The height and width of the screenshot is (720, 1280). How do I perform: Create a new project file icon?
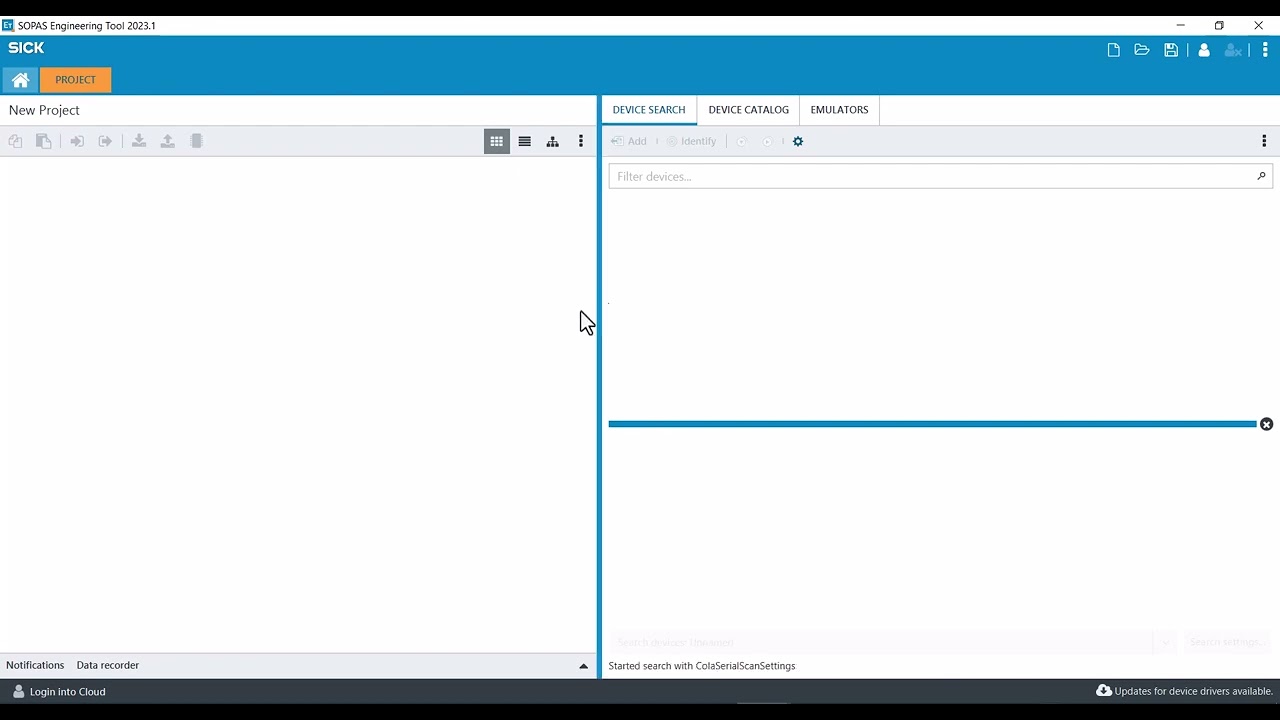1113,50
